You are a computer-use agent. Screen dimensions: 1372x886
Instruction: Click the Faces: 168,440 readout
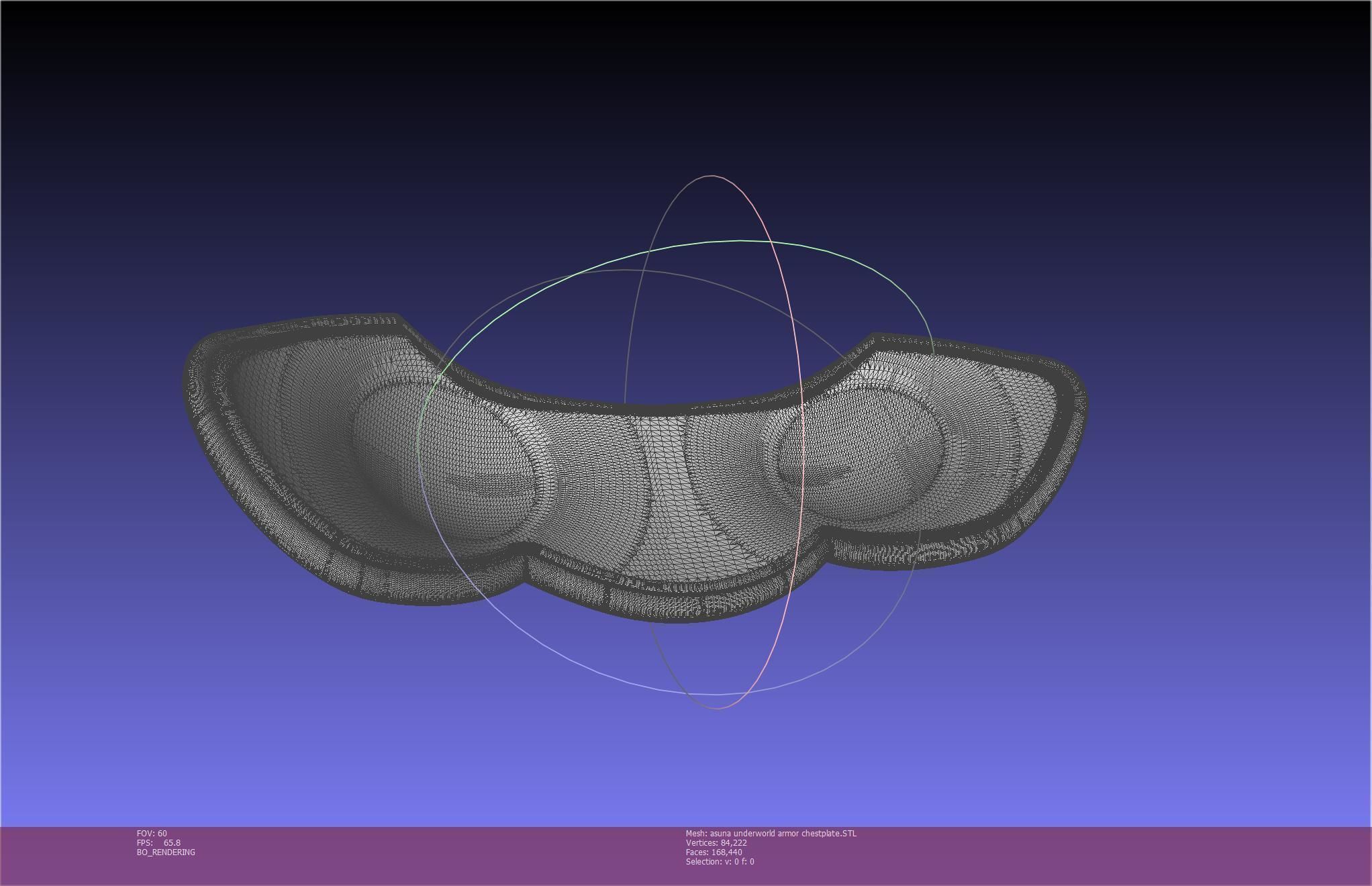coord(714,852)
